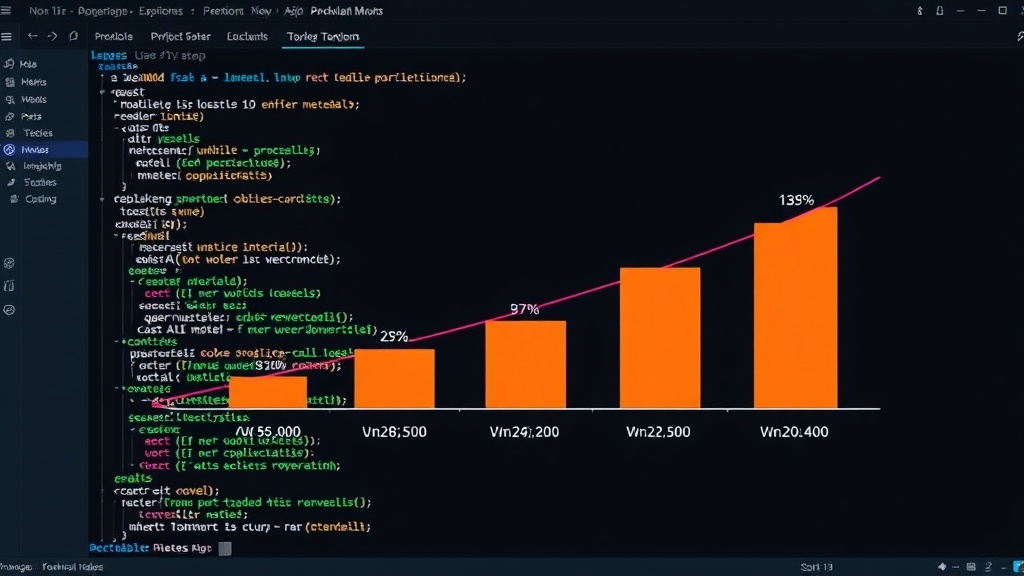This screenshot has height=576, width=1024.
Task: Click the tag icon next to forward arrow
Action: click(73, 36)
